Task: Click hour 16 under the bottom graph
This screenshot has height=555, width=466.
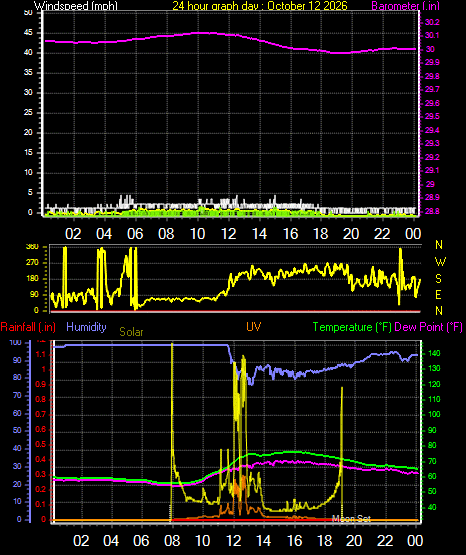Action: [294, 541]
